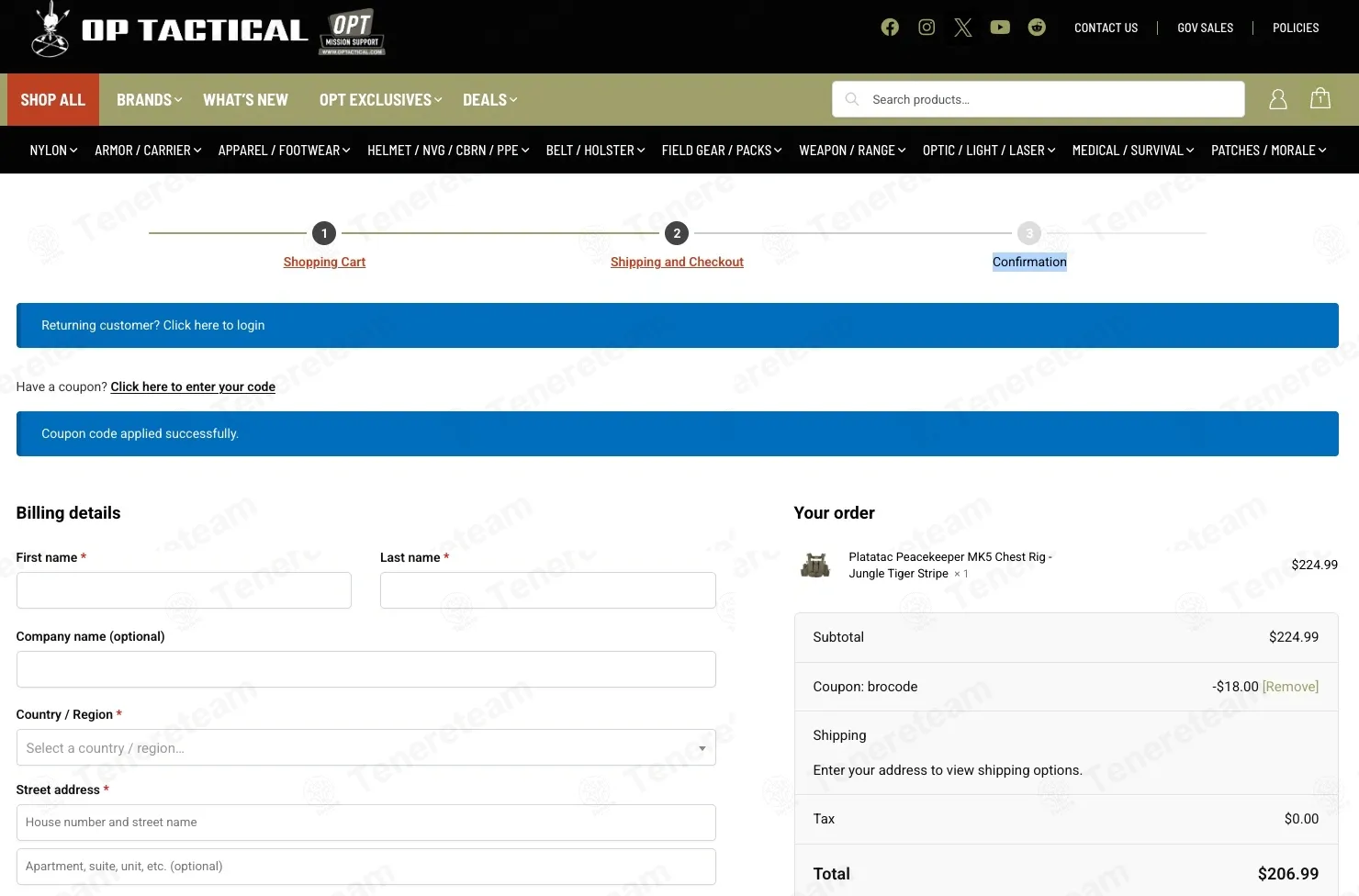1359x896 pixels.
Task: Visit the X (Twitter) profile icon
Action: (x=962, y=28)
